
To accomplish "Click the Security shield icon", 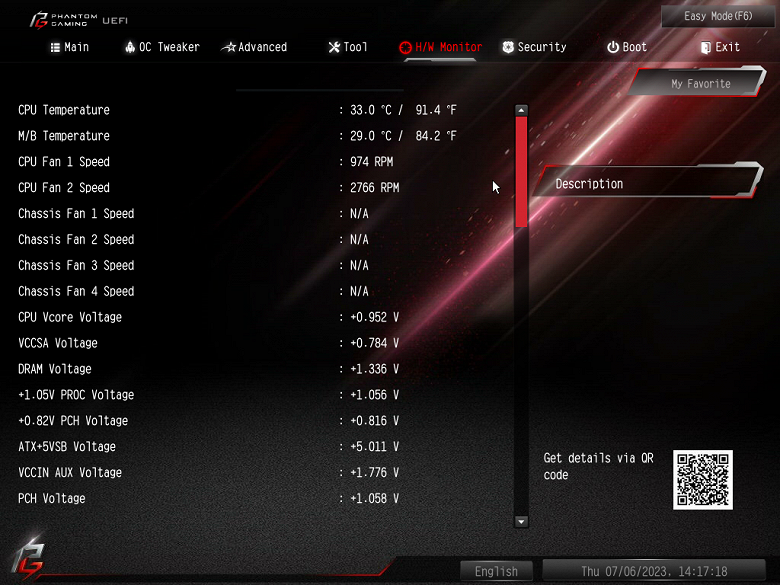I will coord(508,47).
